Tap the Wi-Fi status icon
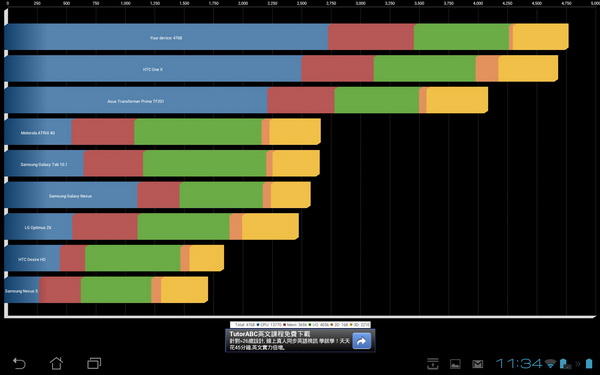This screenshot has width=600, height=375. click(x=550, y=363)
